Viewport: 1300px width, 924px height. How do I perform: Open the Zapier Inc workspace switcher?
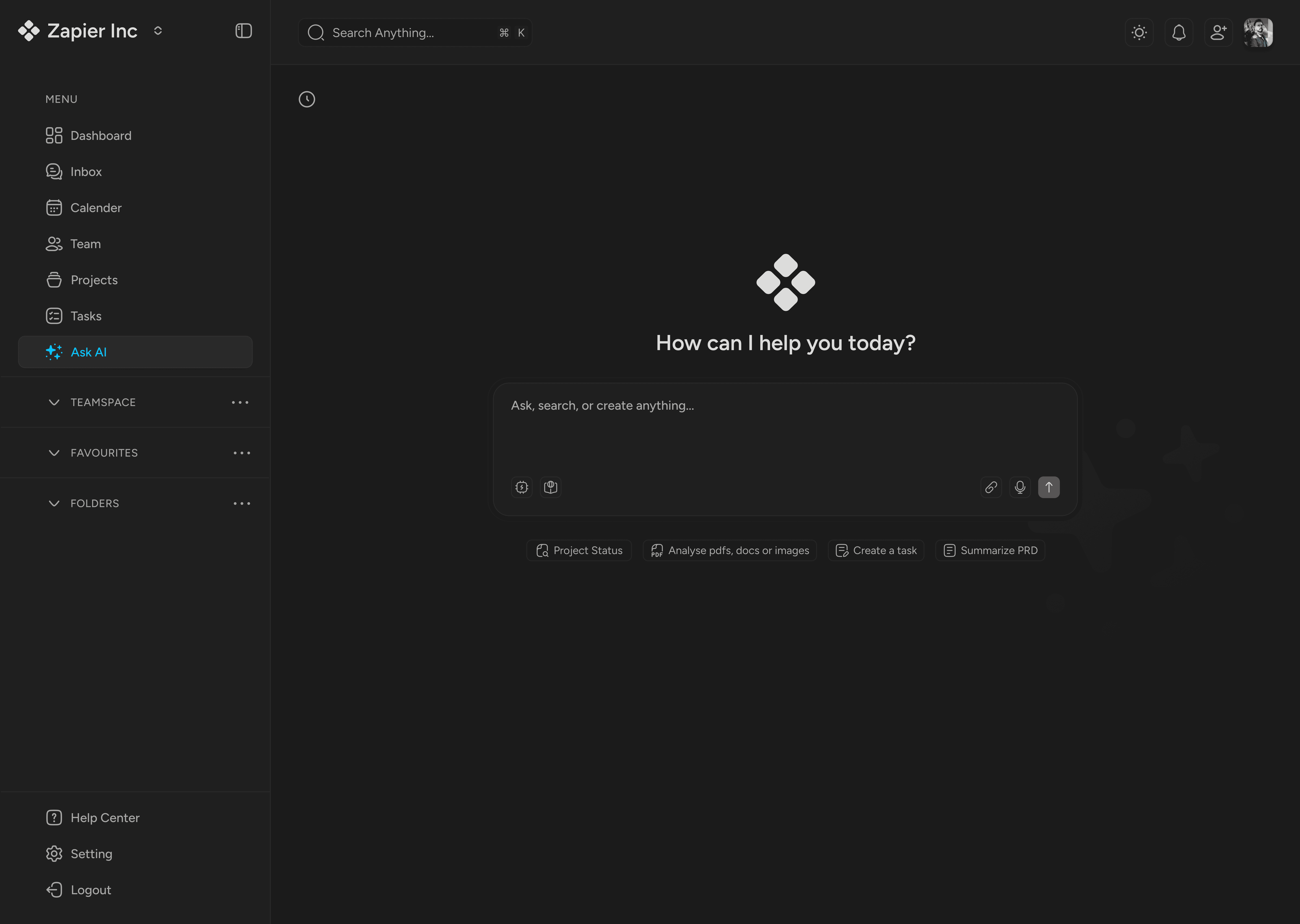click(x=158, y=31)
